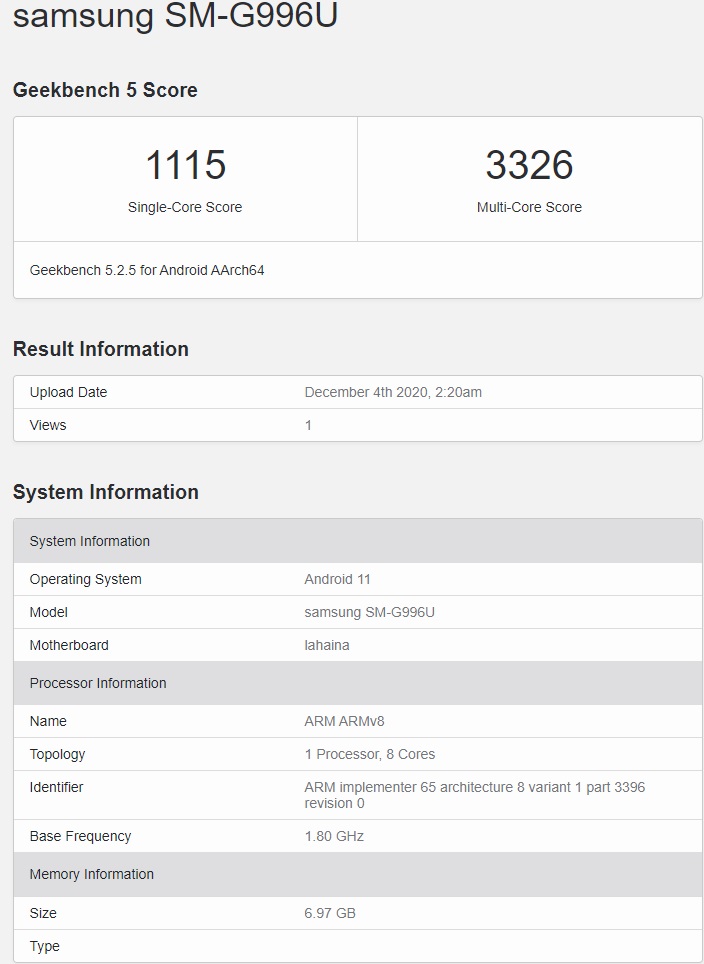Select the Android 11 operating system value
The width and height of the screenshot is (704, 964).
coord(338,579)
